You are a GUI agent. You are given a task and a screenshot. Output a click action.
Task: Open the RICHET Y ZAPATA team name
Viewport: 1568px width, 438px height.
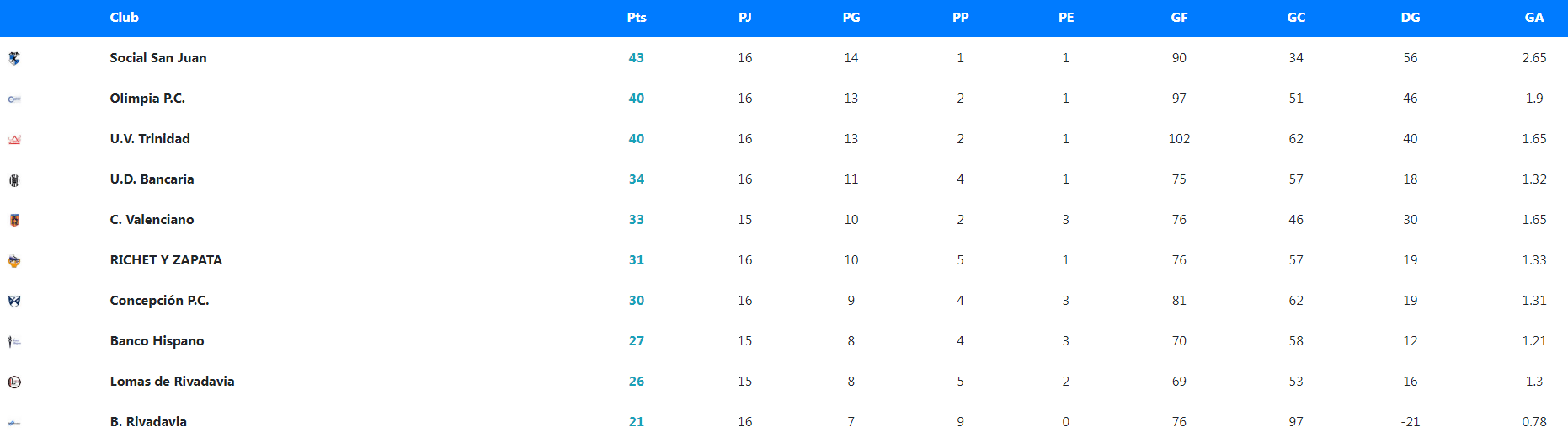(166, 260)
